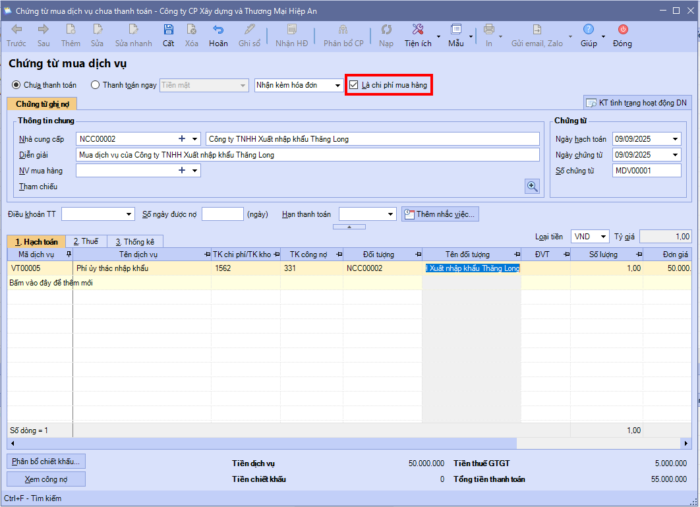Open Mẫu template icon
Viewport: 700px width, 507px height.
click(x=456, y=29)
